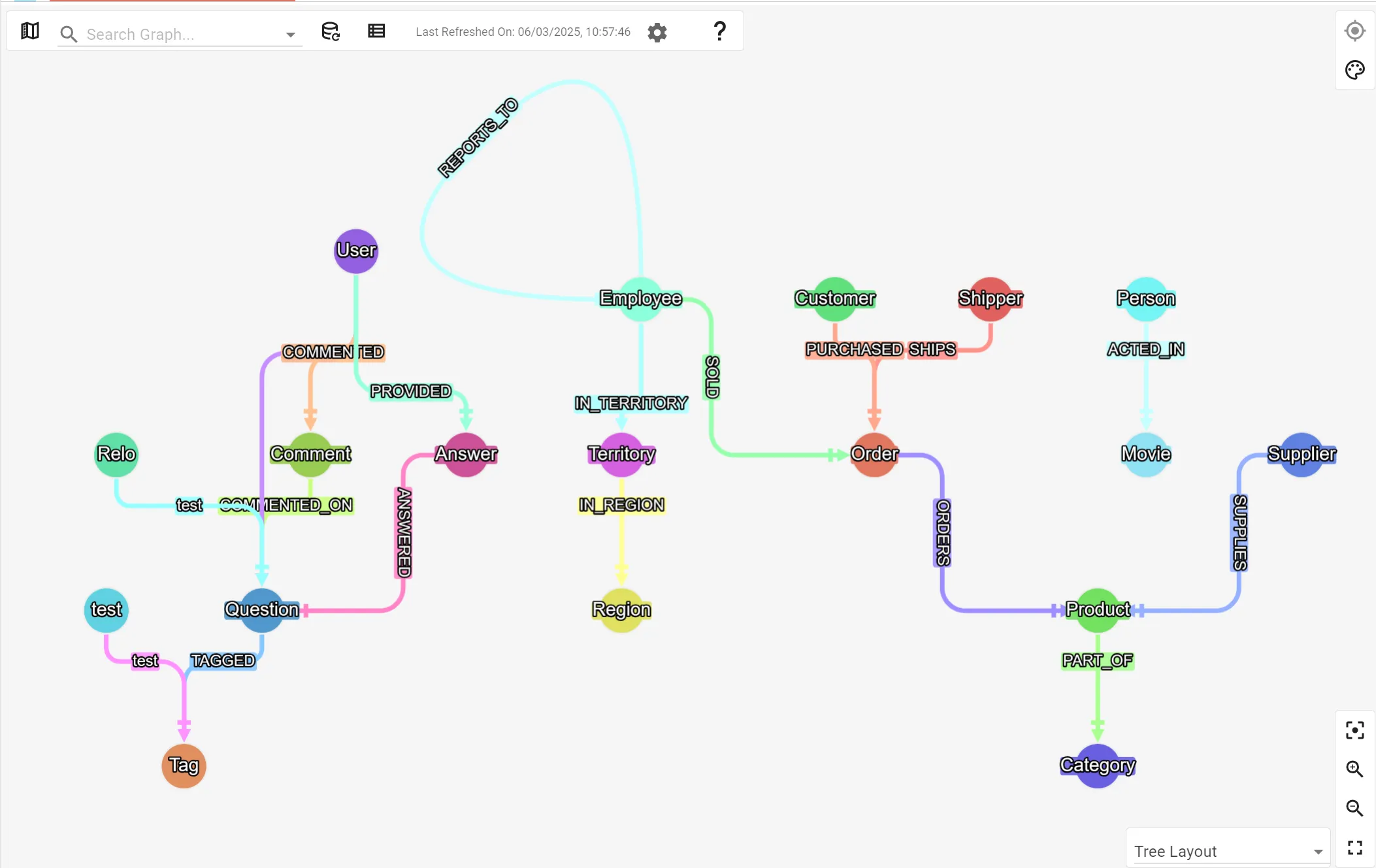Open the table list view icon

click(x=376, y=31)
